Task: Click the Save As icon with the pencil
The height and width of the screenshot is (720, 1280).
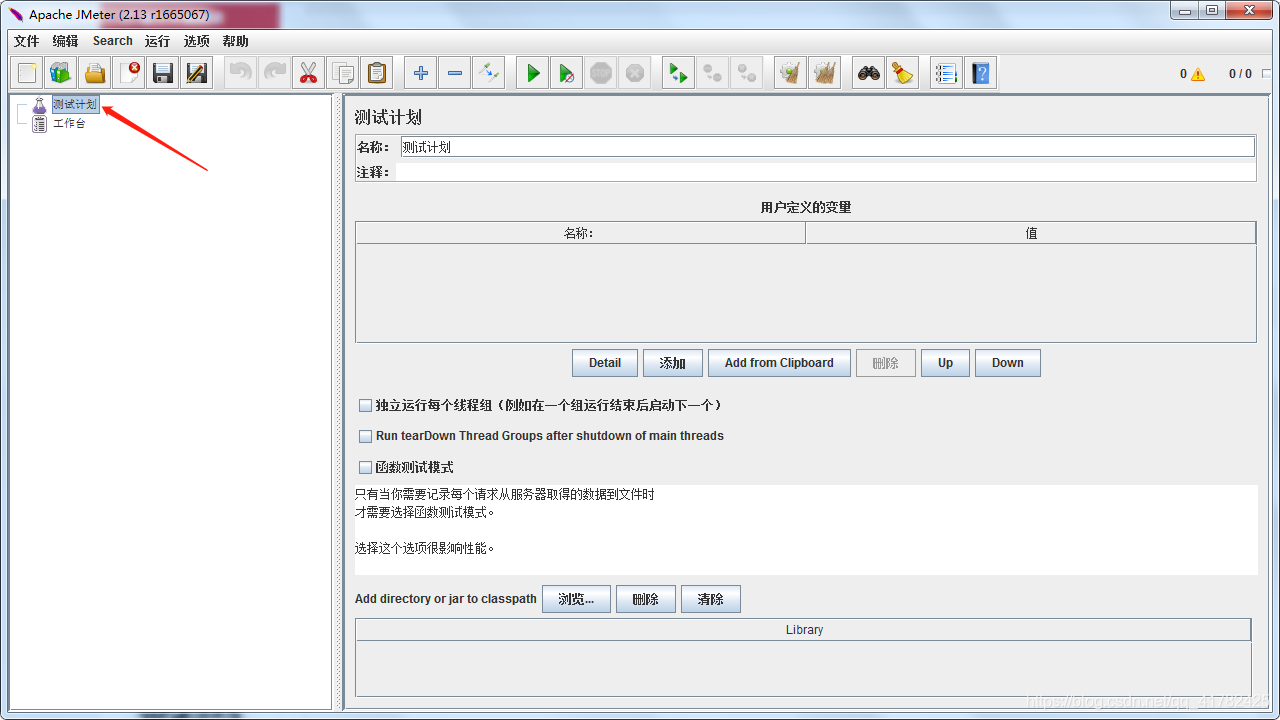Action: pos(197,73)
